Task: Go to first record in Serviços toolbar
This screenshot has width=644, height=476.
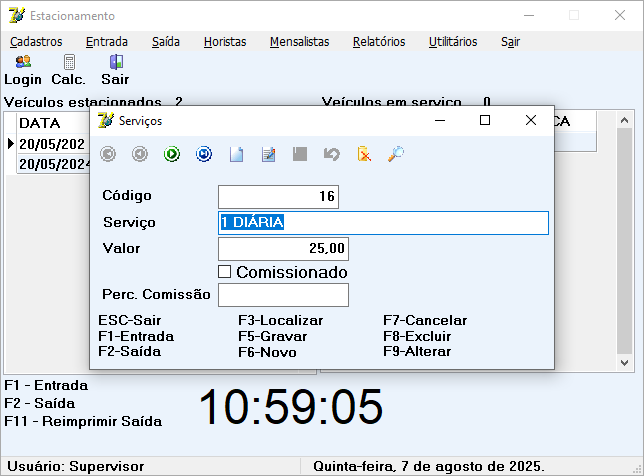Action: click(x=108, y=154)
